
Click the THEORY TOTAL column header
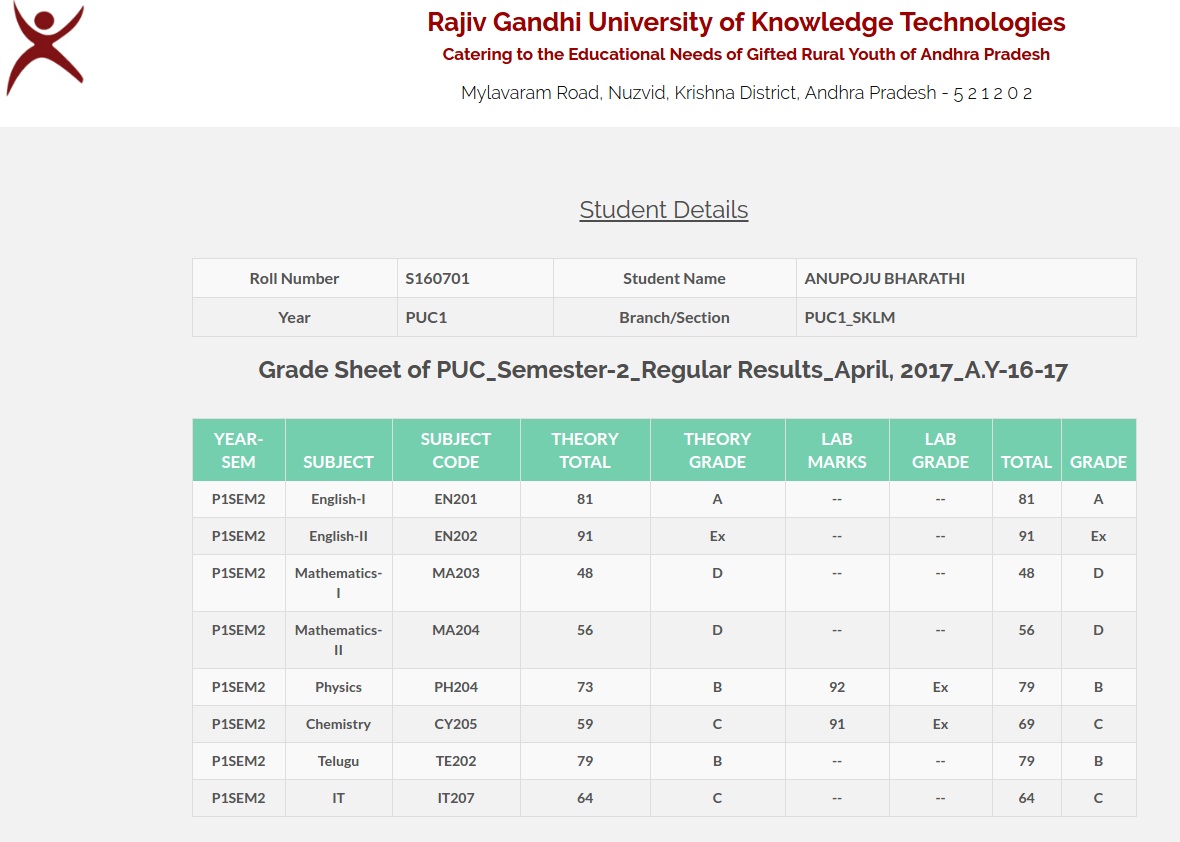click(585, 450)
